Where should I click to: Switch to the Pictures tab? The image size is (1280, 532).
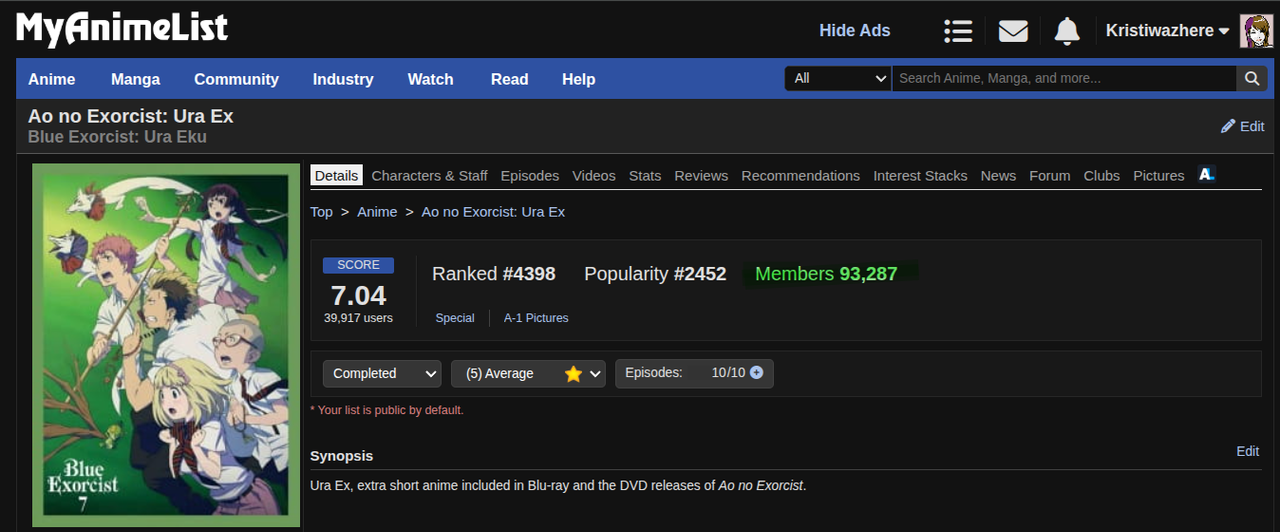1159,175
